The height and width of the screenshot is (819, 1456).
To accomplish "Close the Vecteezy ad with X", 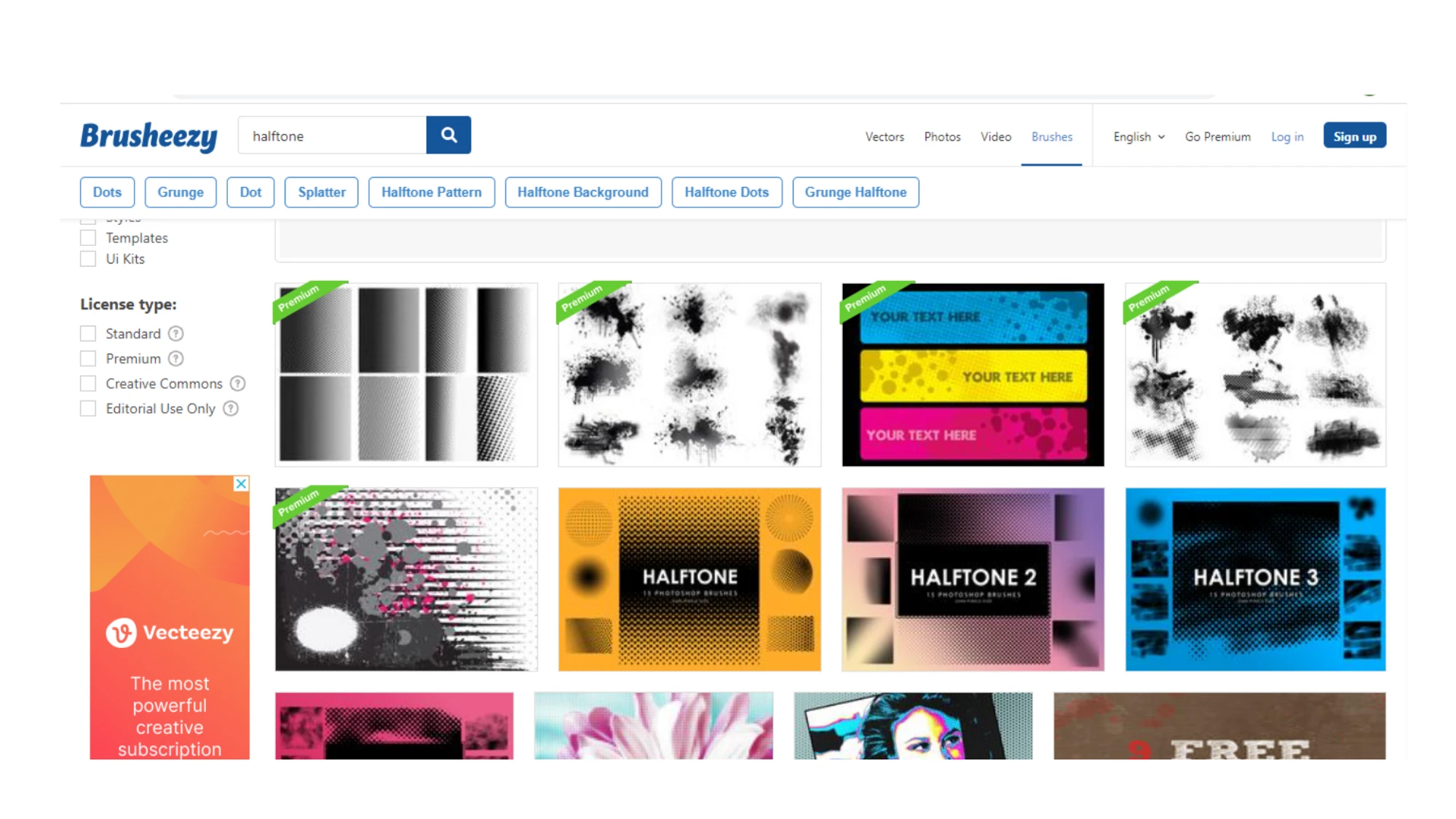I will click(241, 484).
